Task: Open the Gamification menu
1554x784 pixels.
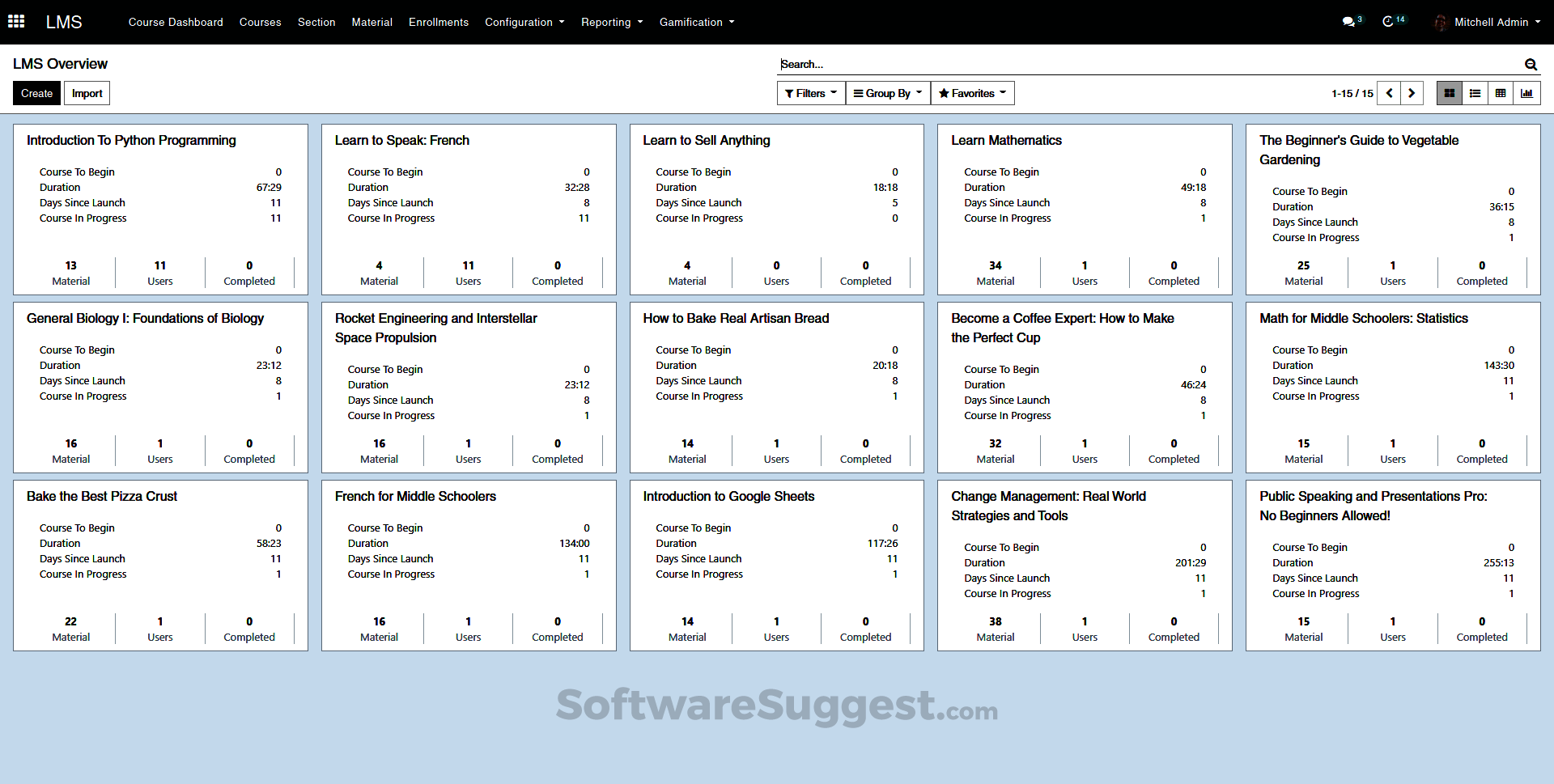Action: (696, 22)
